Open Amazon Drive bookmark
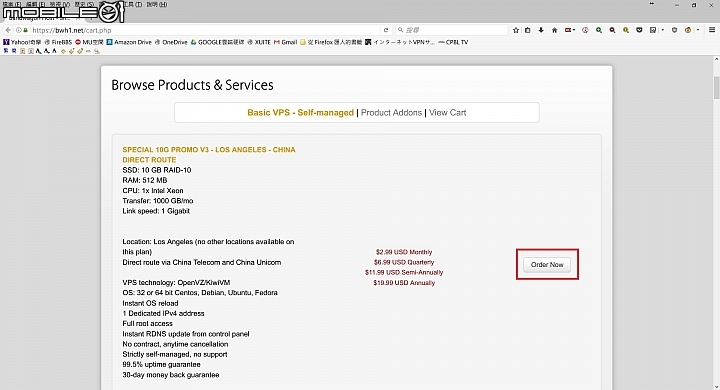This screenshot has width=720, height=390. pyautogui.click(x=129, y=42)
